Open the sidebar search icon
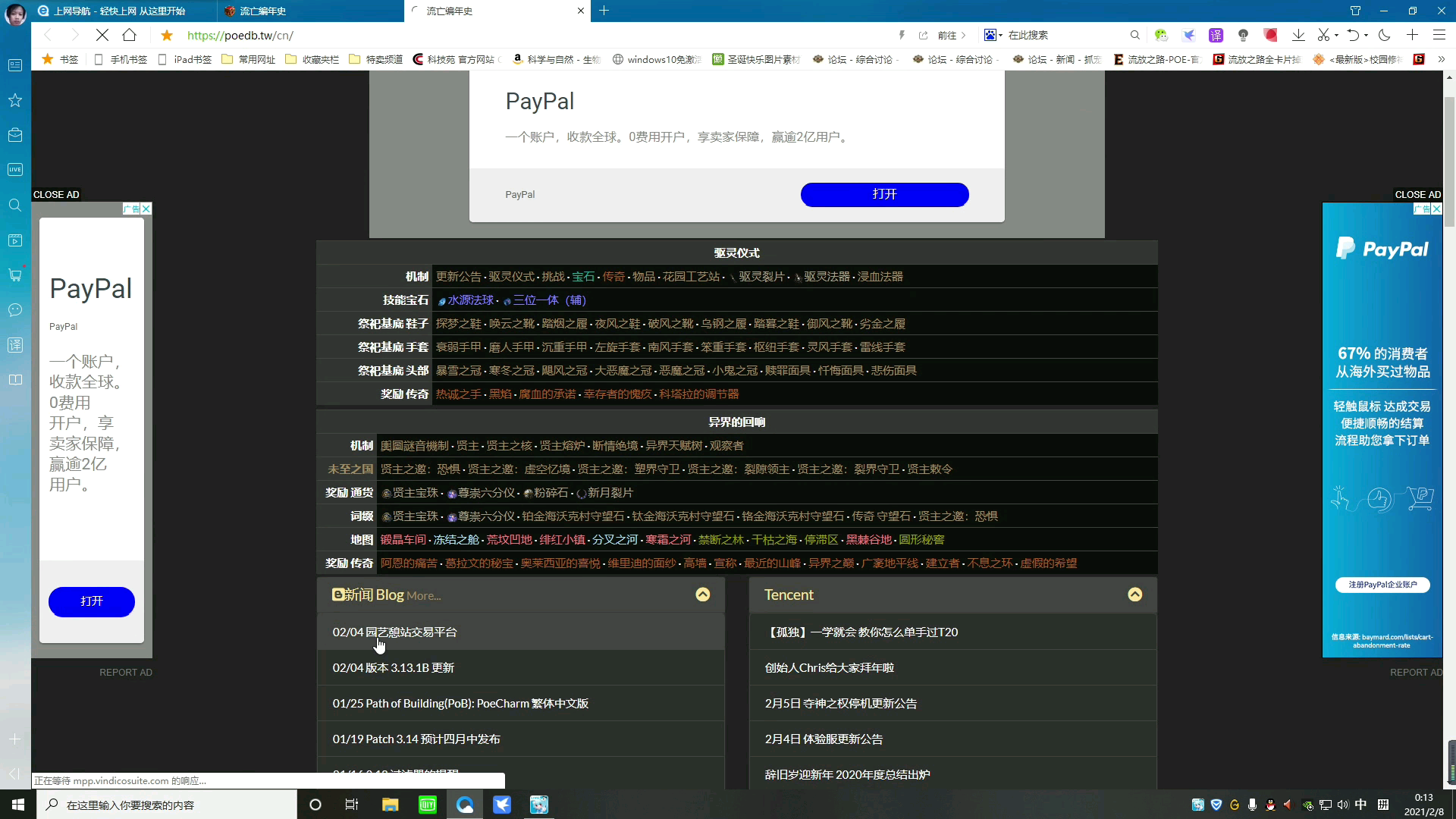Viewport: 1456px width, 819px height. (15, 206)
